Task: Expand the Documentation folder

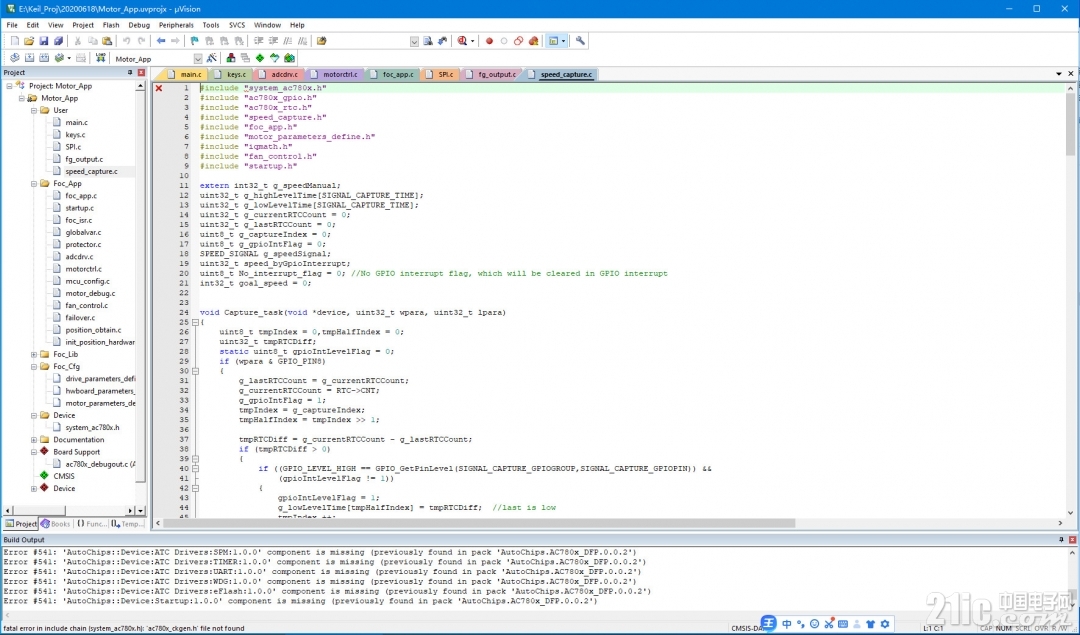Action: (x=34, y=440)
